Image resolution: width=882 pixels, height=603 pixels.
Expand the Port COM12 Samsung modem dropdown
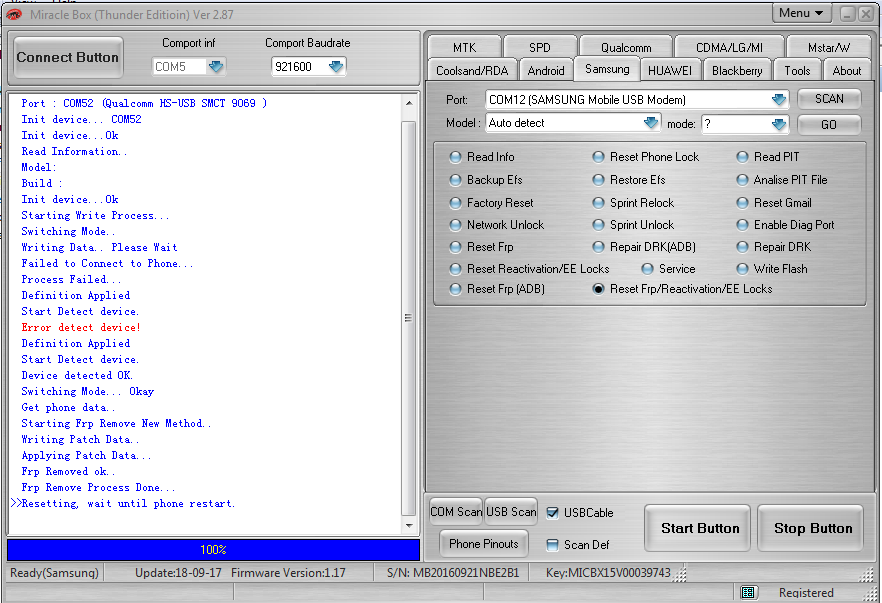779,100
